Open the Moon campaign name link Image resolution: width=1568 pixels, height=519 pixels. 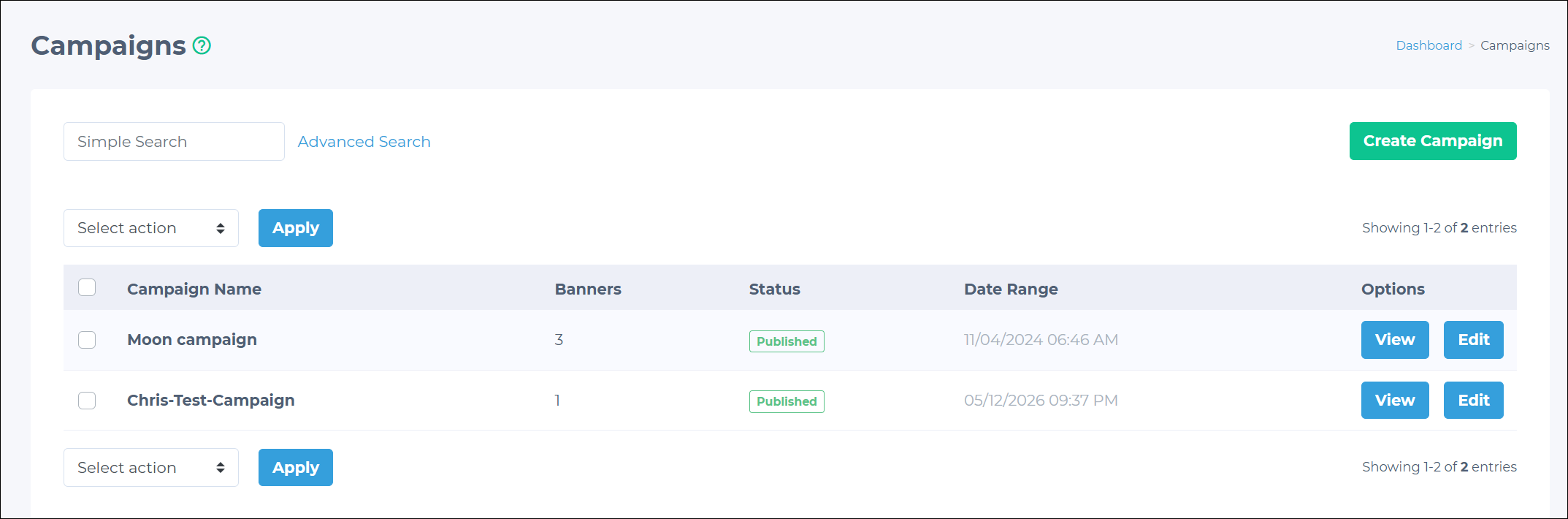coord(192,340)
